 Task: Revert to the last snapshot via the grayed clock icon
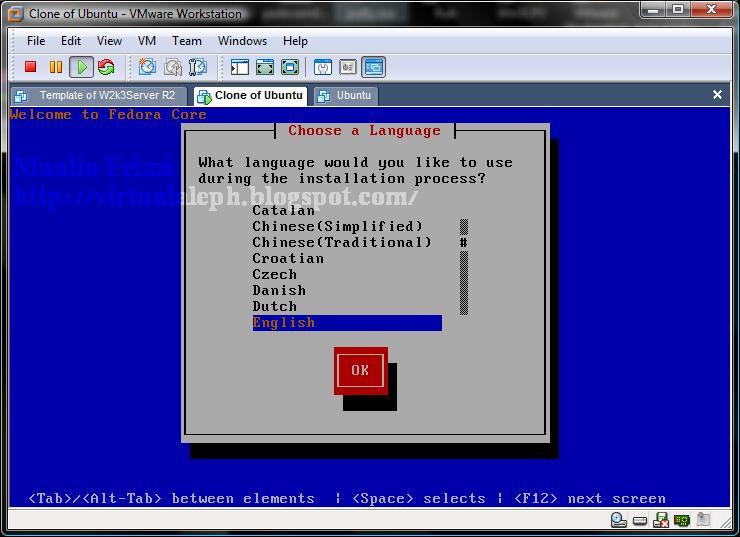(173, 67)
